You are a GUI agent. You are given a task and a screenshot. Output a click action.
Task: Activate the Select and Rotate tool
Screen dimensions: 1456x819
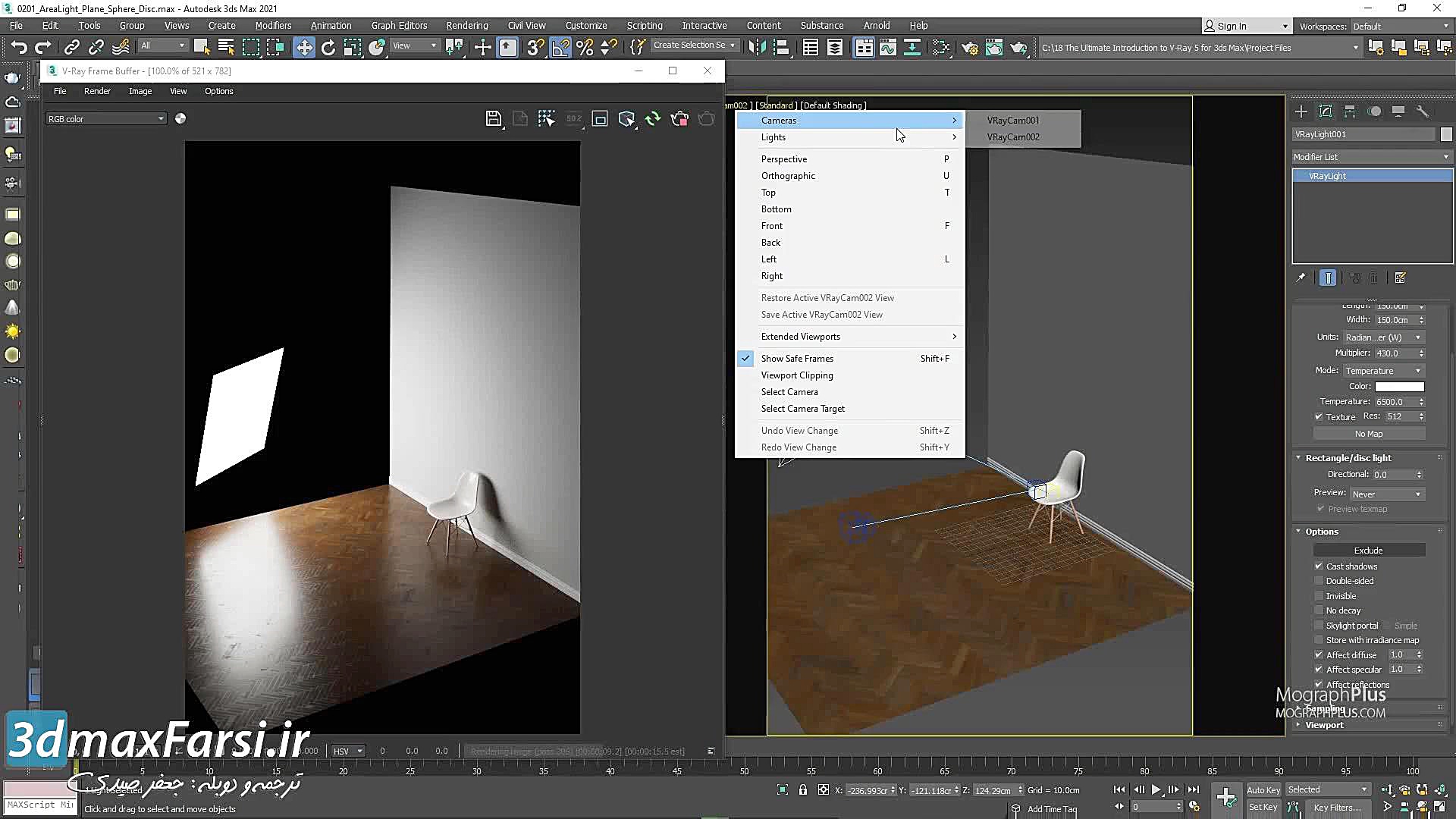click(328, 48)
